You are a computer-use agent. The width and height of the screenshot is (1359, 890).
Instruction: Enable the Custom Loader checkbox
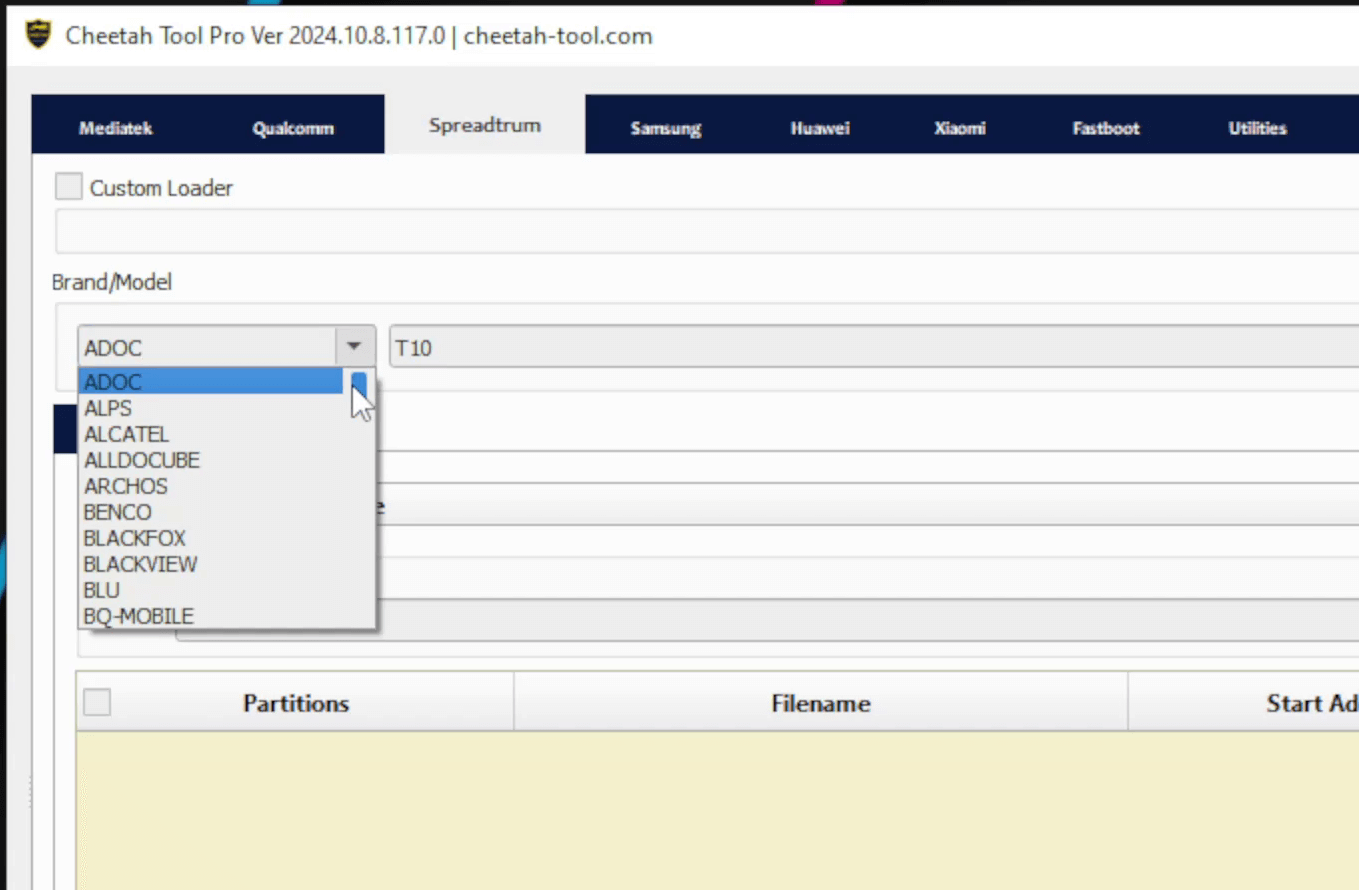pos(68,187)
